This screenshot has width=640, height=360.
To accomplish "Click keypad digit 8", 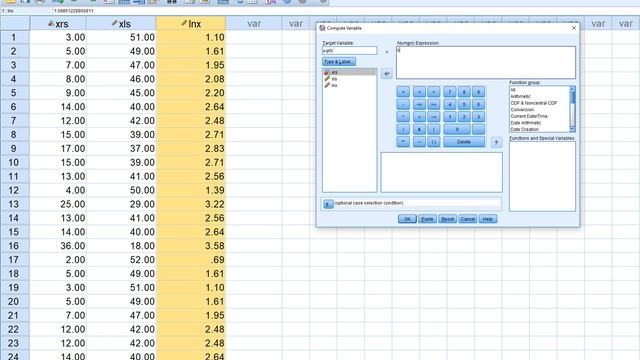I will (x=464, y=92).
